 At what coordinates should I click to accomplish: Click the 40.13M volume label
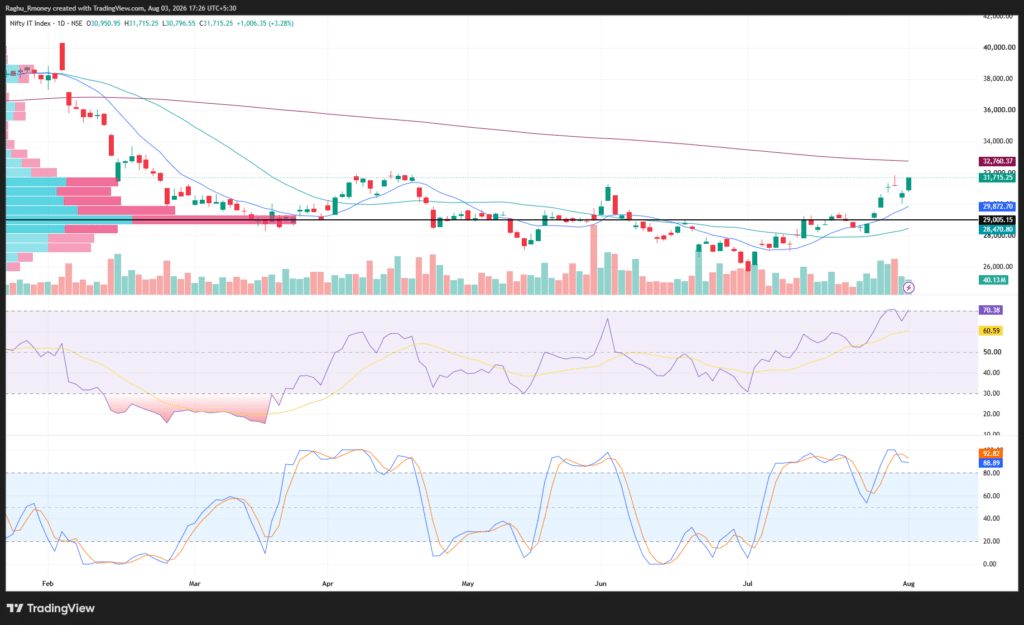993,280
